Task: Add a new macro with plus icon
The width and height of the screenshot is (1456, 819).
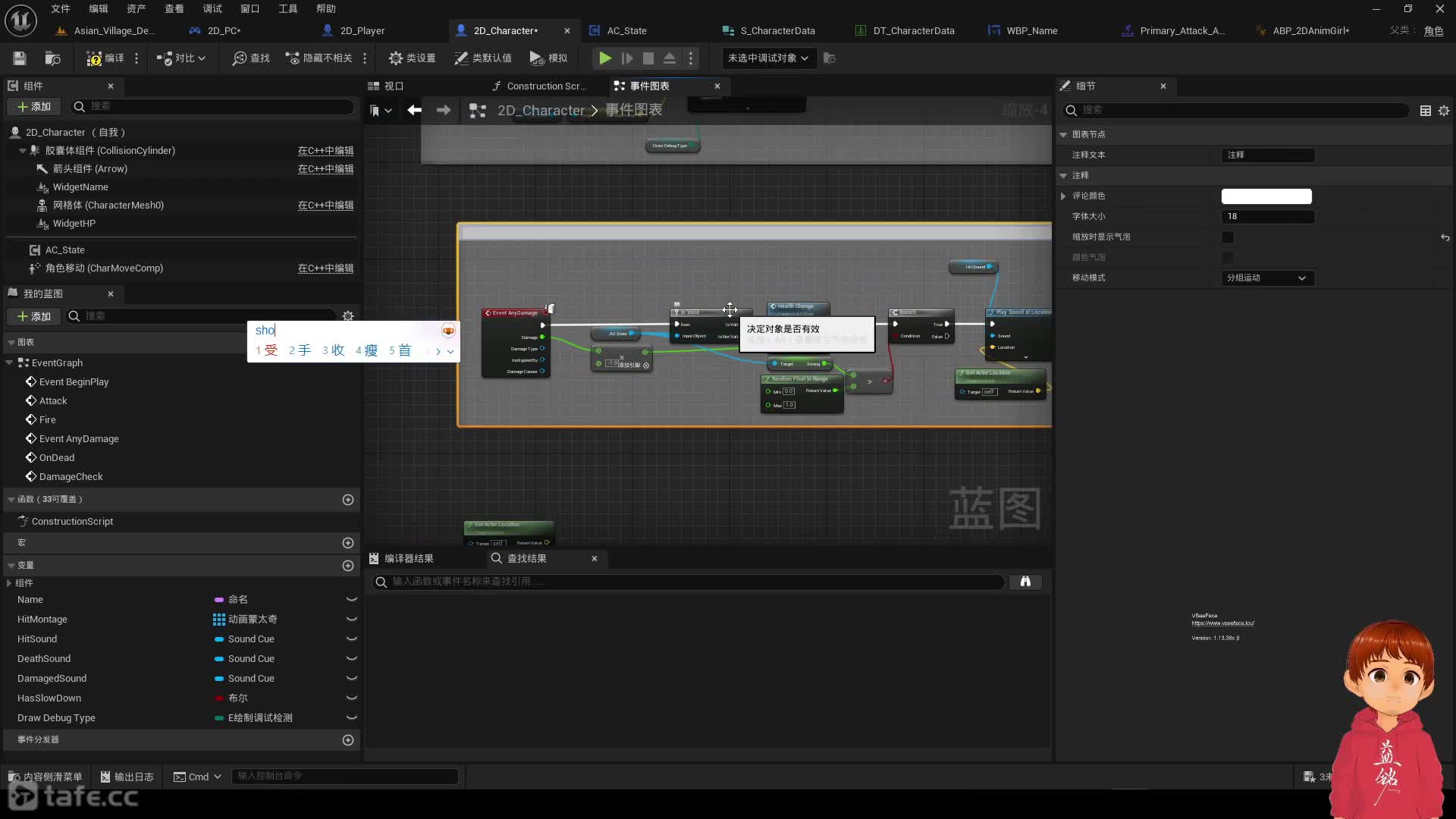Action: pos(348,543)
